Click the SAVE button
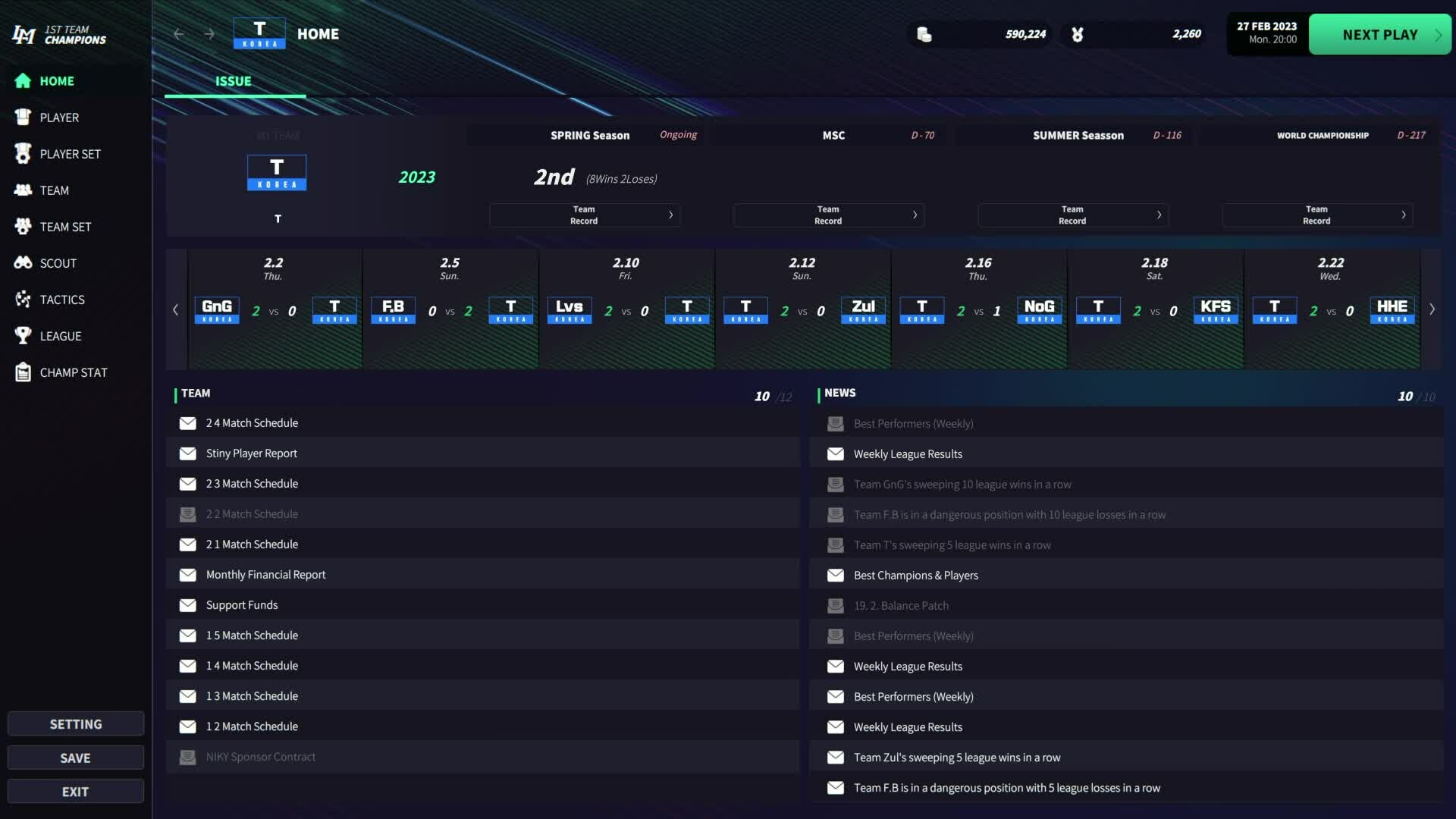1456x819 pixels. [75, 758]
